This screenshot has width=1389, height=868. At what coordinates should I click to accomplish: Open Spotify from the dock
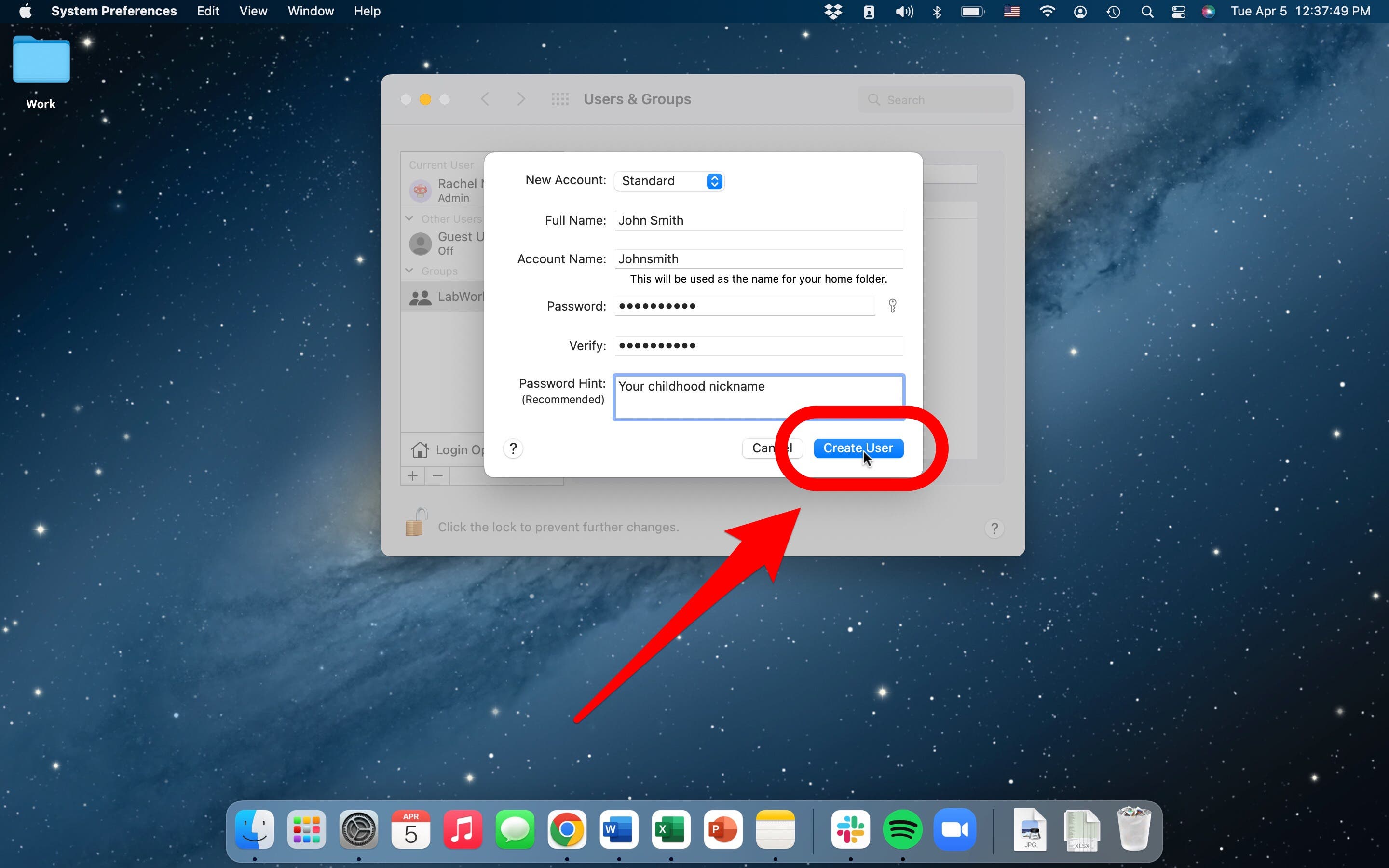pos(902,830)
